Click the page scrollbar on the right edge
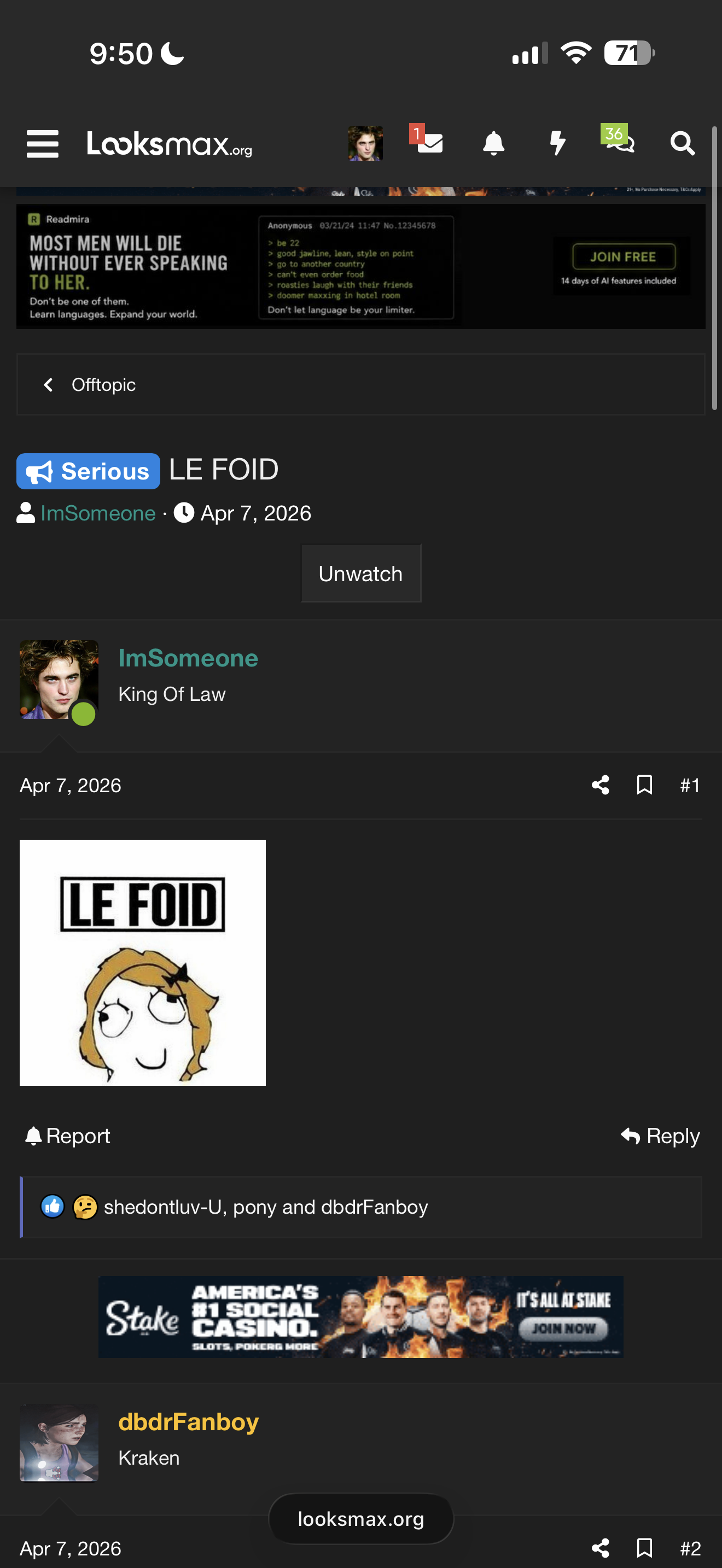This screenshot has width=722, height=1568. tap(715, 268)
